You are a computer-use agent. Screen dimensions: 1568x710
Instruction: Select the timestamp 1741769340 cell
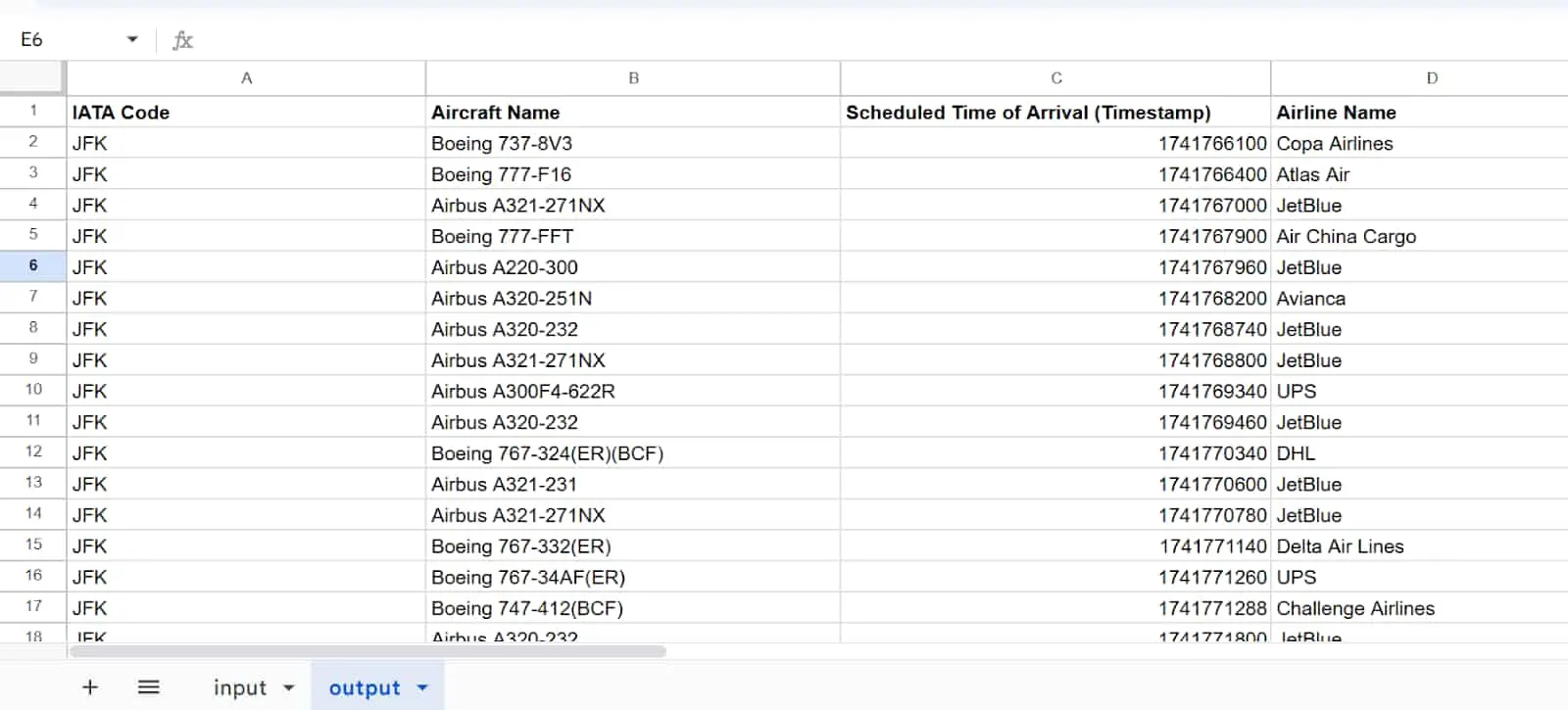tap(1055, 391)
